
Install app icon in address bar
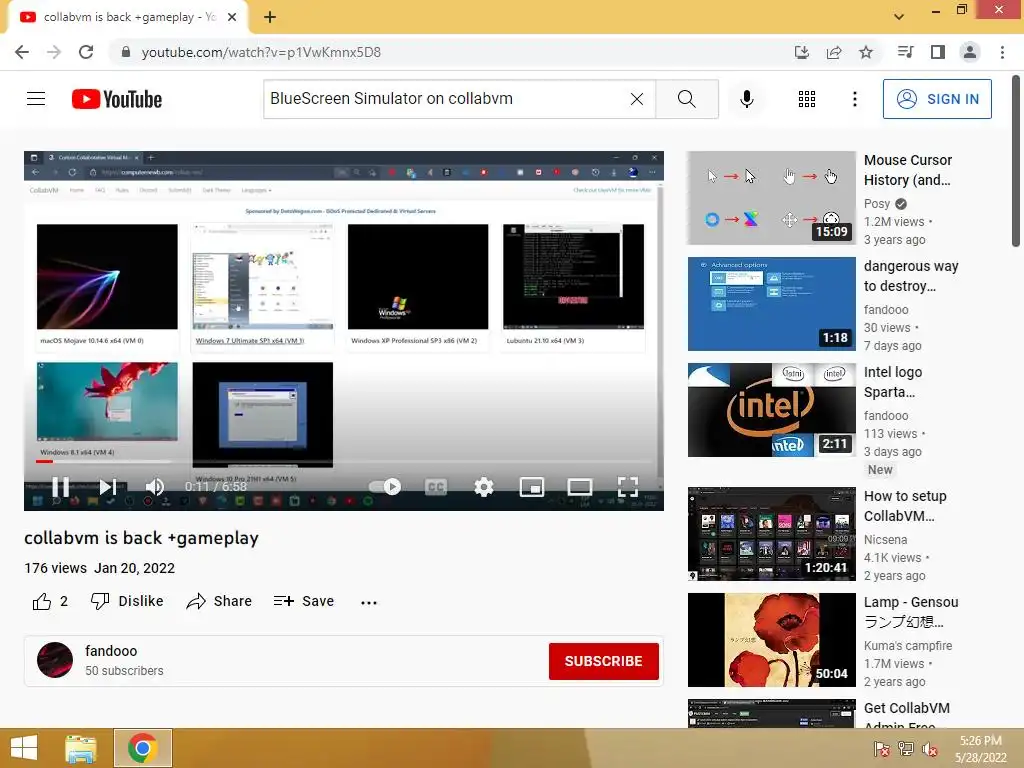click(801, 52)
